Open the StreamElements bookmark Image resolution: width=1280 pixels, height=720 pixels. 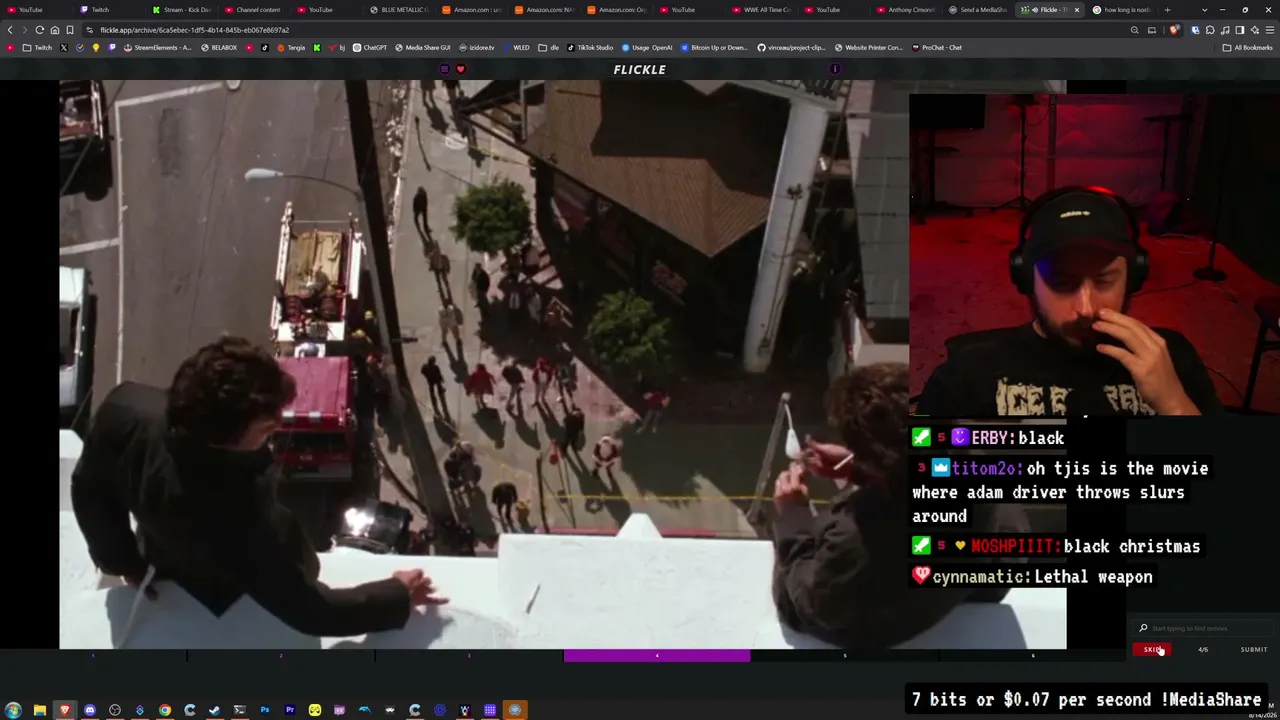156,47
